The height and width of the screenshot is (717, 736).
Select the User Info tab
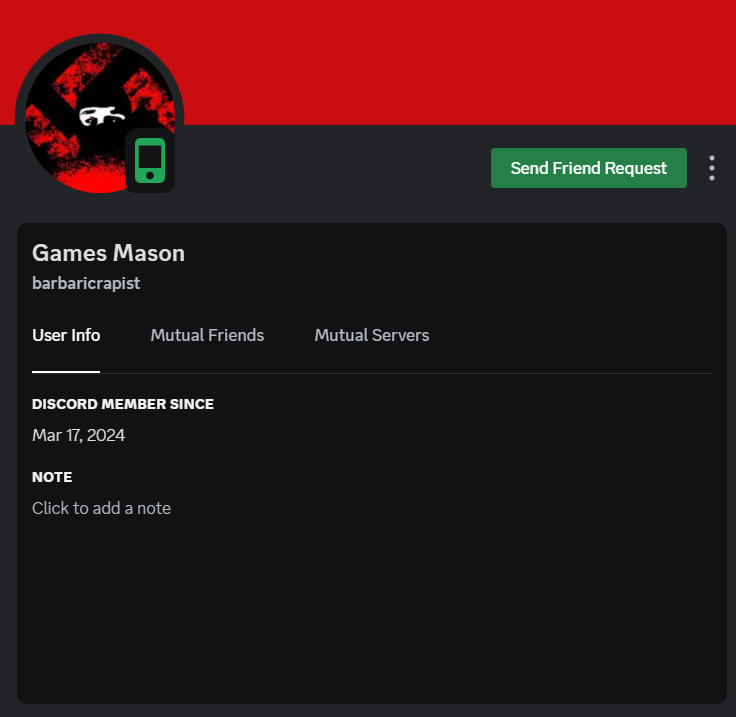click(66, 335)
